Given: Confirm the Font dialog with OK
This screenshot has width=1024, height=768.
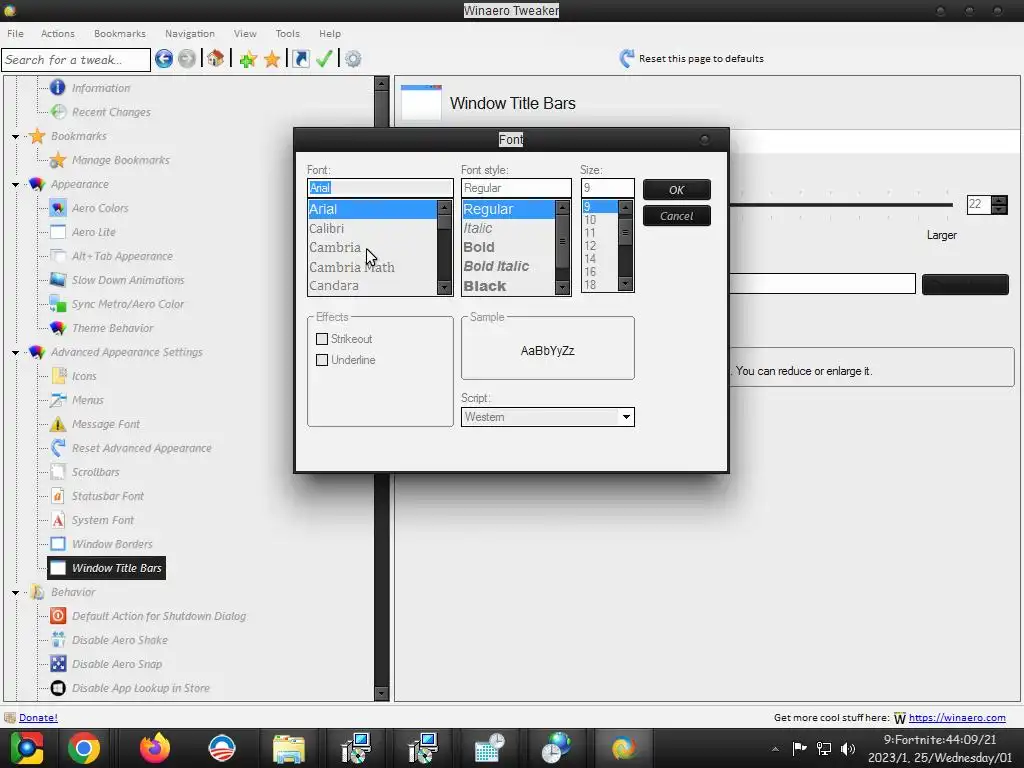Looking at the screenshot, I should click(x=677, y=190).
